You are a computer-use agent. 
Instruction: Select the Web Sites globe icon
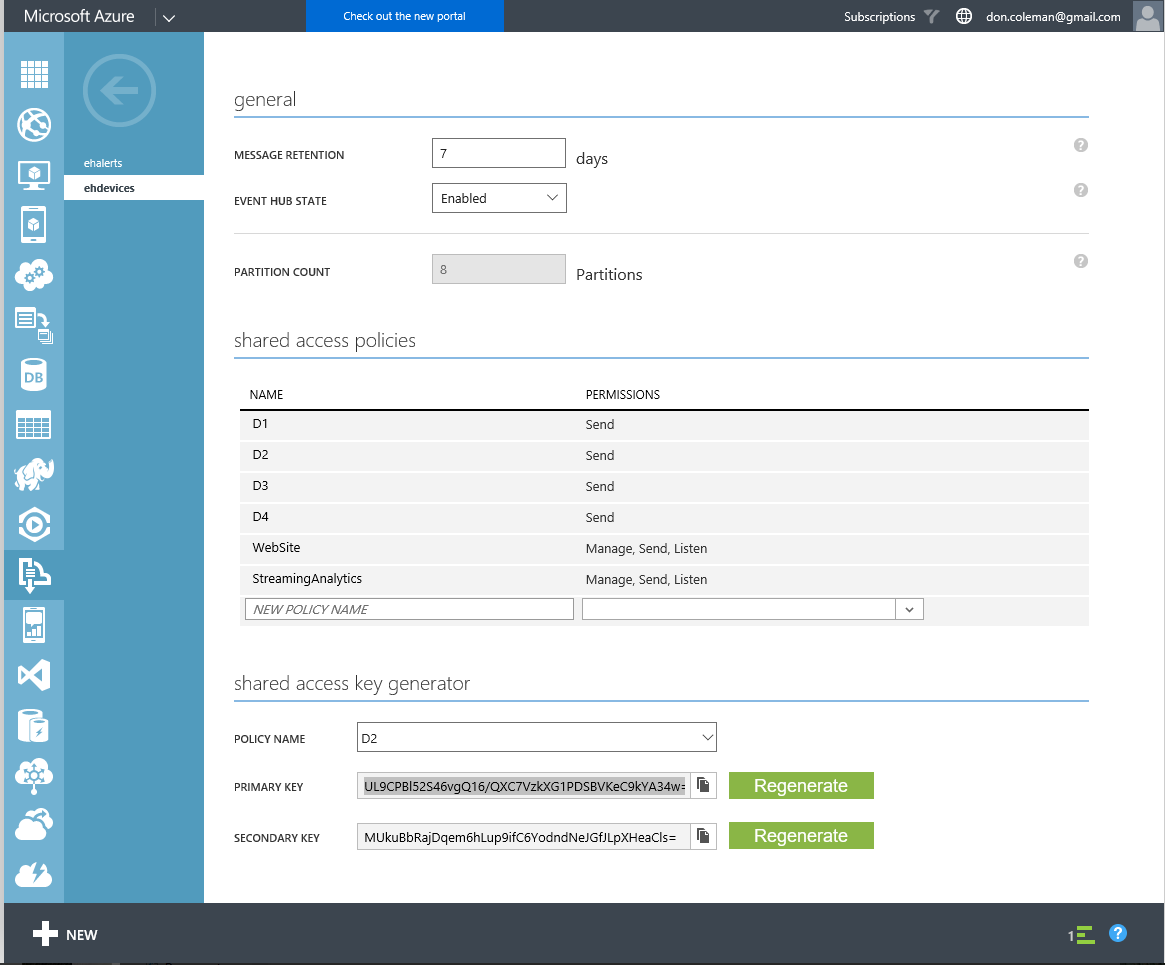(x=34, y=125)
